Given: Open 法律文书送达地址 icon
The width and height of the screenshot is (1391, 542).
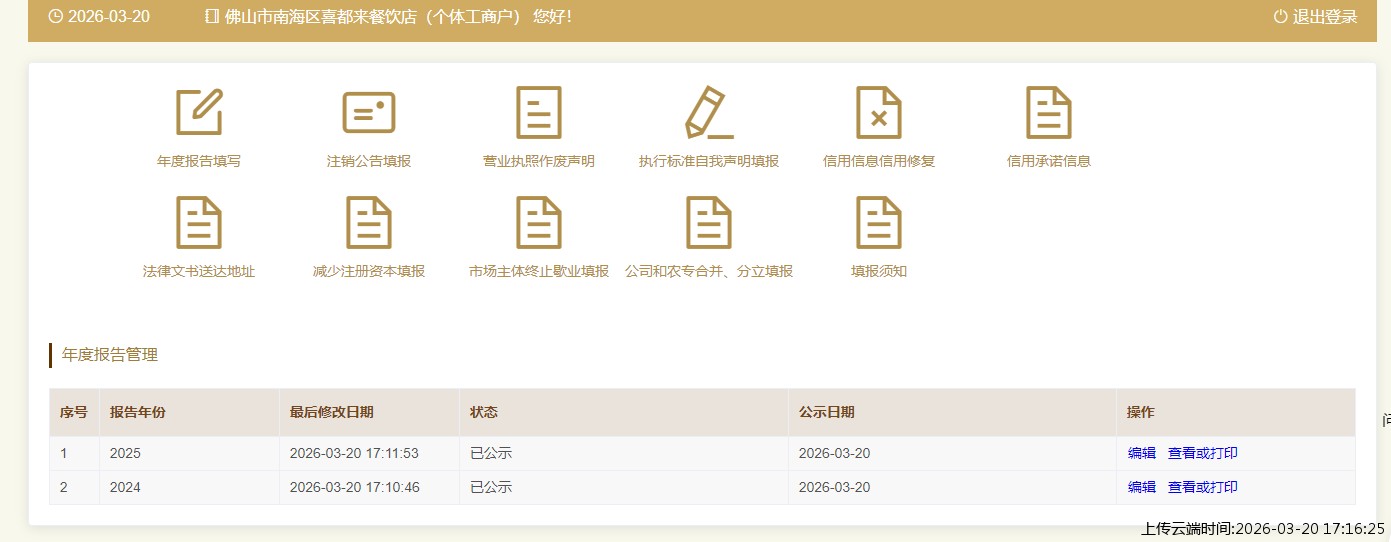Looking at the screenshot, I should tap(199, 222).
